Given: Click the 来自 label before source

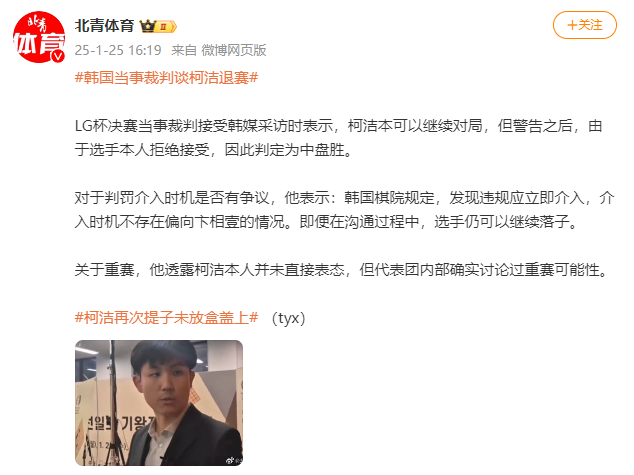Looking at the screenshot, I should 184,50.
